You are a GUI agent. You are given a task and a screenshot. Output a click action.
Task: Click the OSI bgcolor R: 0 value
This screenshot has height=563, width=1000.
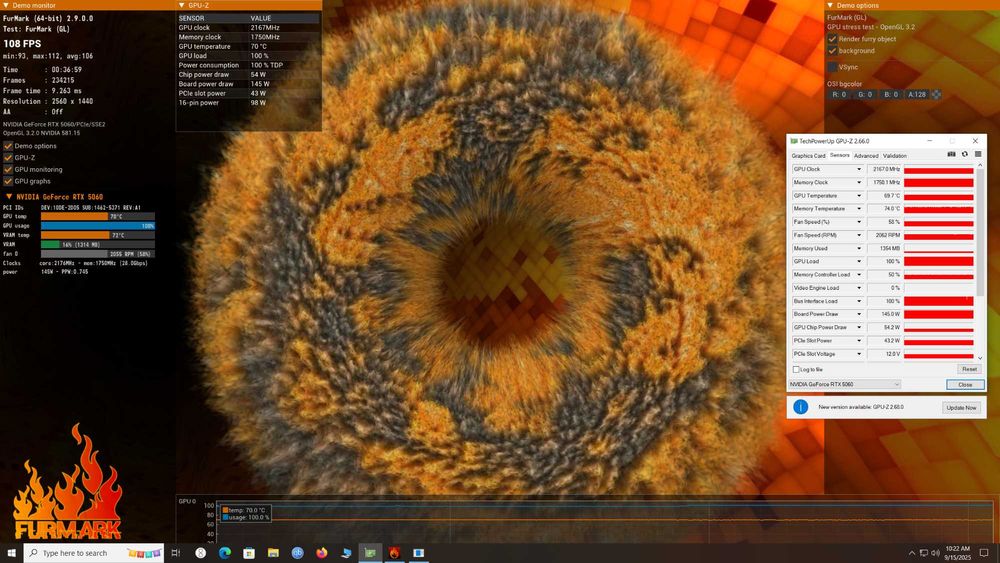[839, 94]
